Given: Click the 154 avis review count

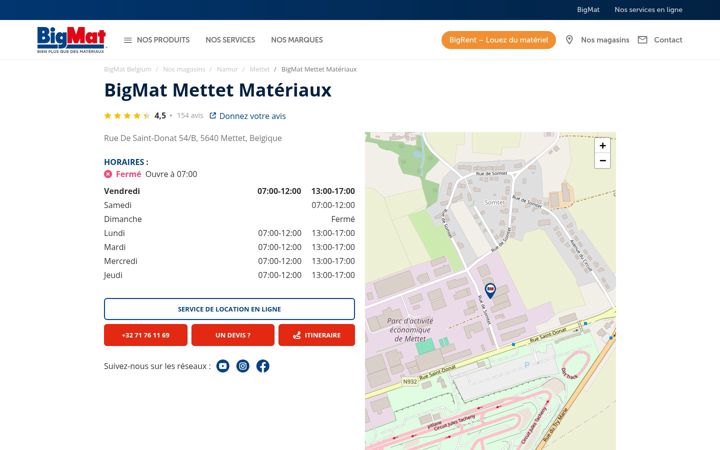Looking at the screenshot, I should point(190,116).
